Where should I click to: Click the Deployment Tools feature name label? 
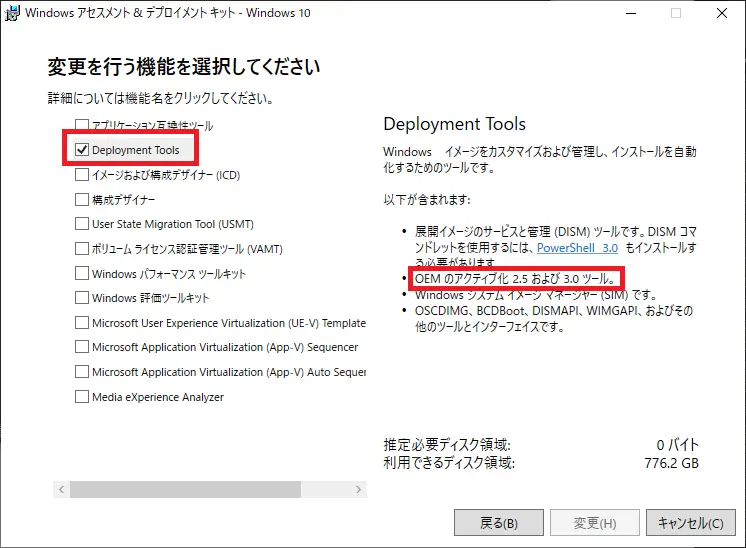pyautogui.click(x=136, y=150)
